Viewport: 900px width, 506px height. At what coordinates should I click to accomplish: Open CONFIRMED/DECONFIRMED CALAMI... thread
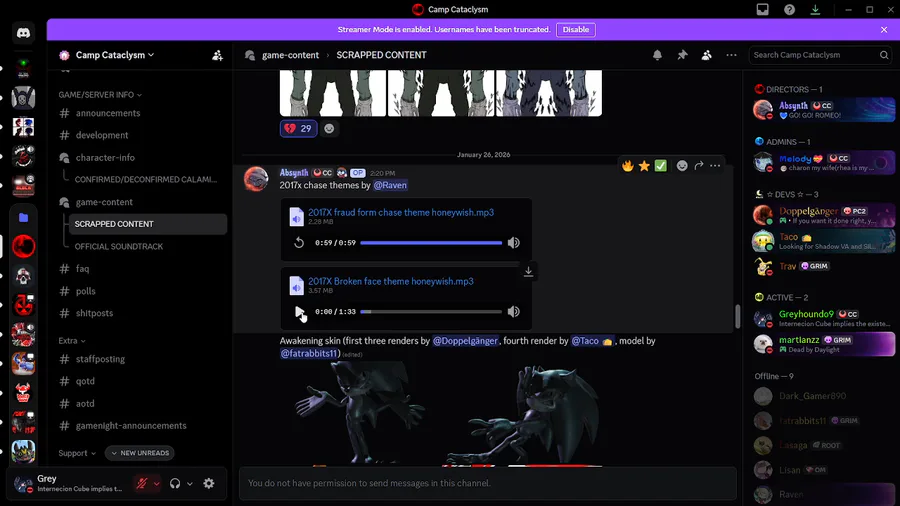click(x=148, y=180)
